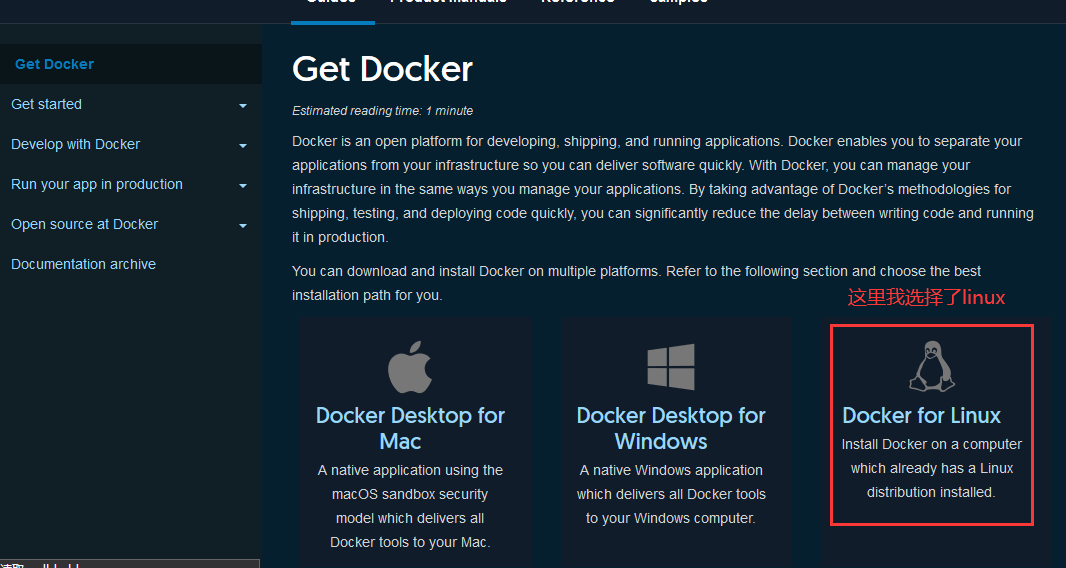Click the Windows logo icon
The width and height of the screenshot is (1066, 568).
(x=671, y=367)
